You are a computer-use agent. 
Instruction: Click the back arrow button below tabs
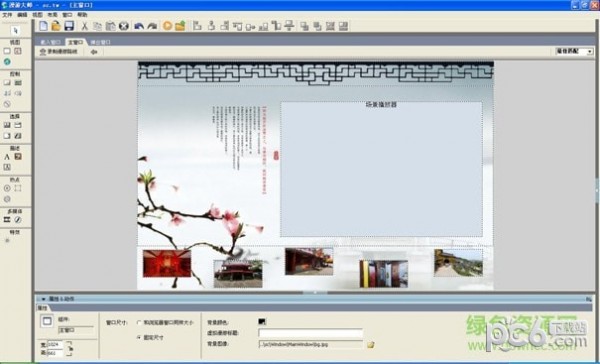(93, 52)
